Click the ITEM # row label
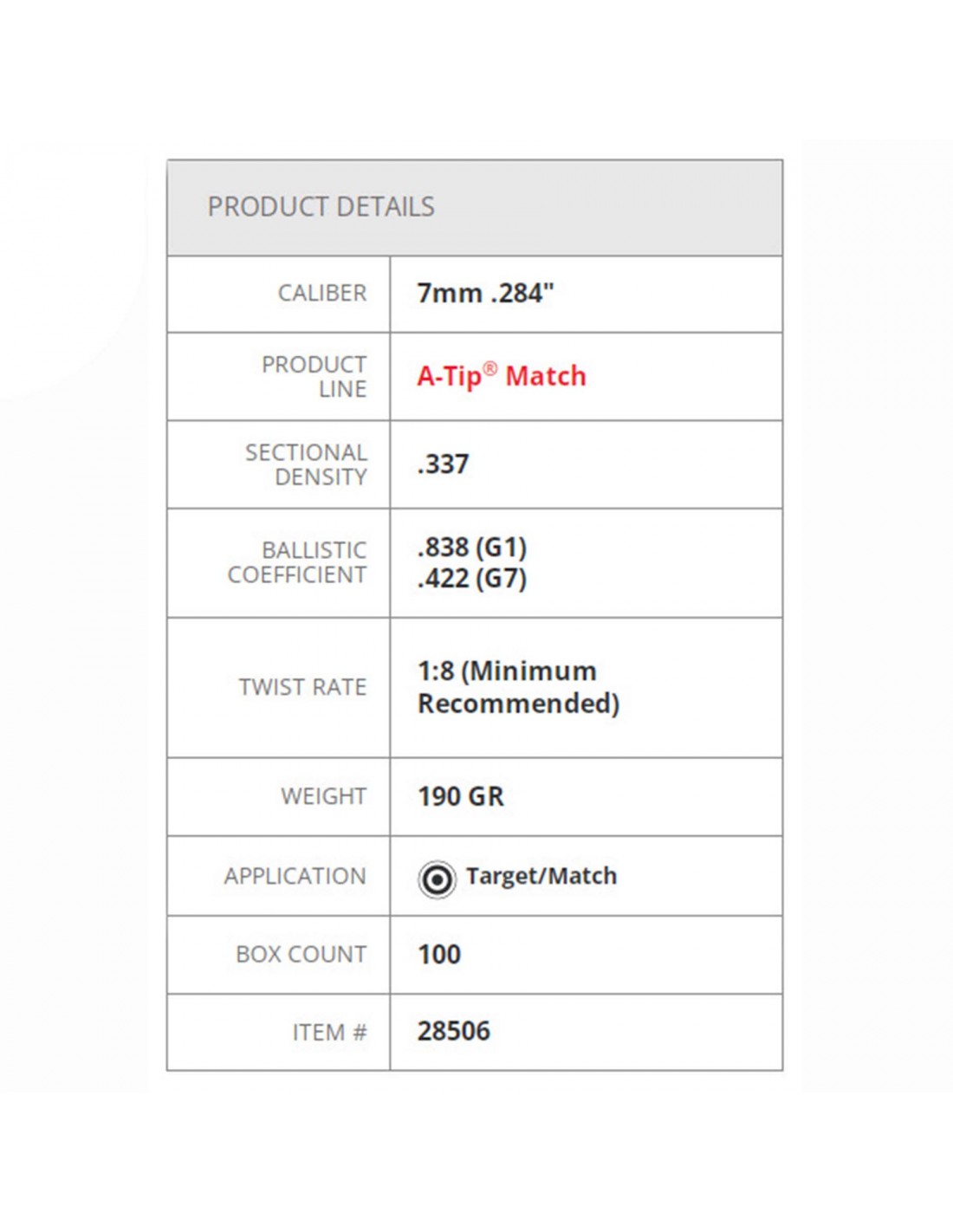The width and height of the screenshot is (953, 1232). 330,1033
